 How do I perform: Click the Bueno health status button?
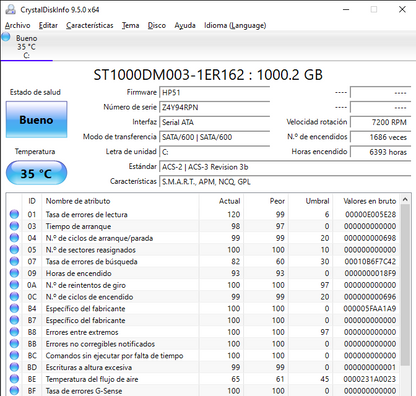(37, 120)
